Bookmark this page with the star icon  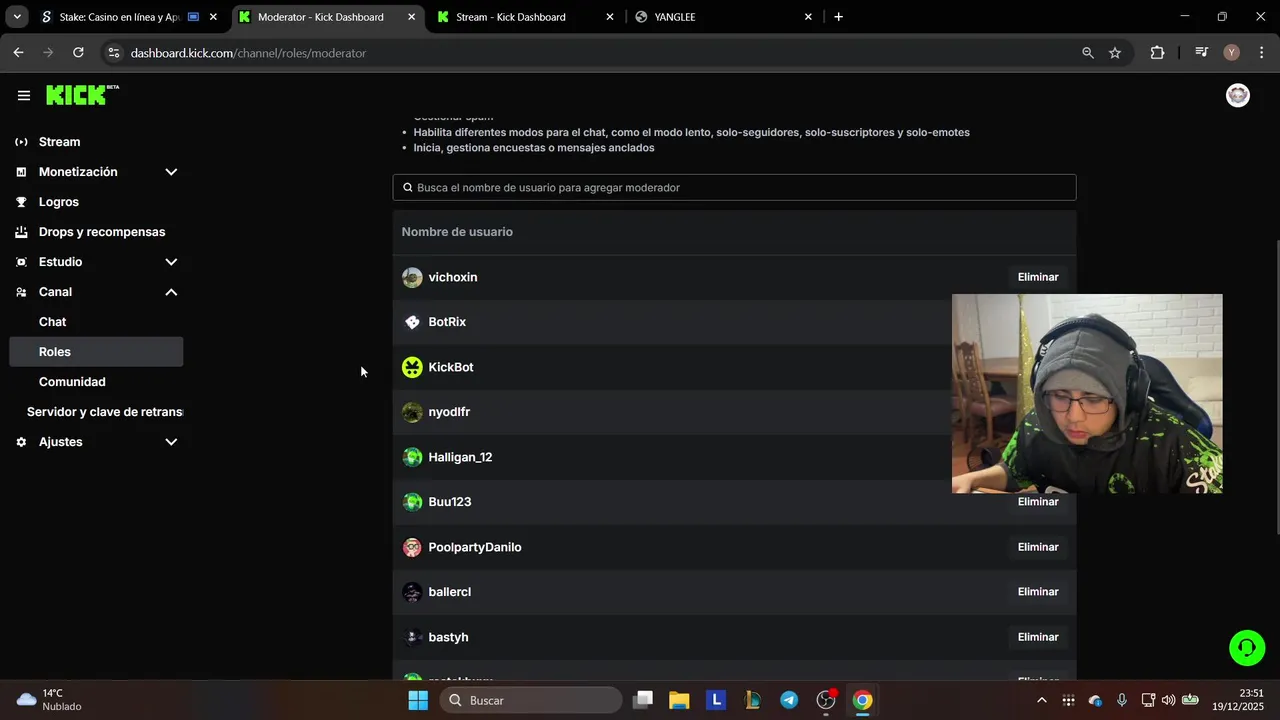[1115, 53]
